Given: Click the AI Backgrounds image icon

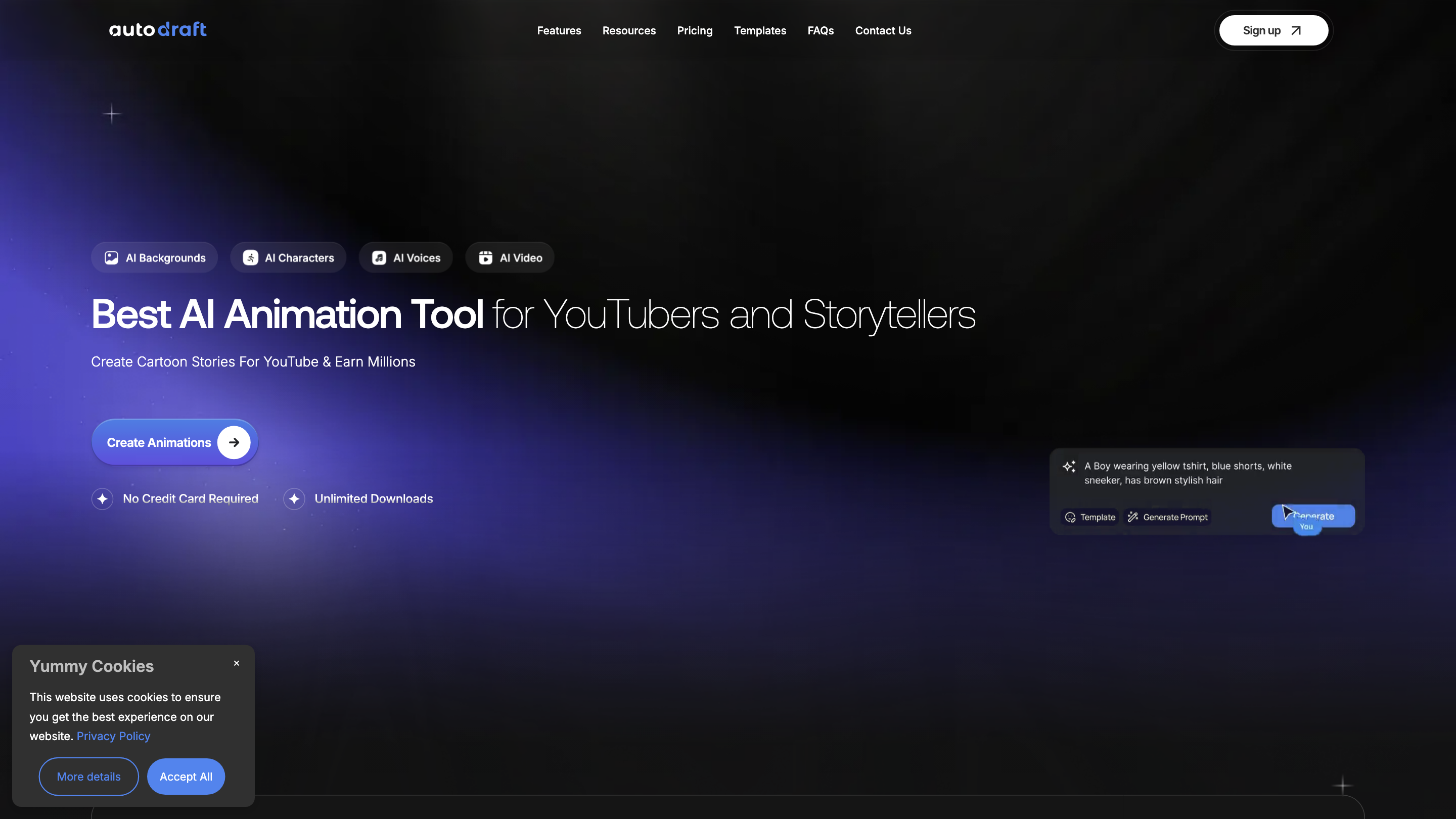Looking at the screenshot, I should tap(111, 258).
